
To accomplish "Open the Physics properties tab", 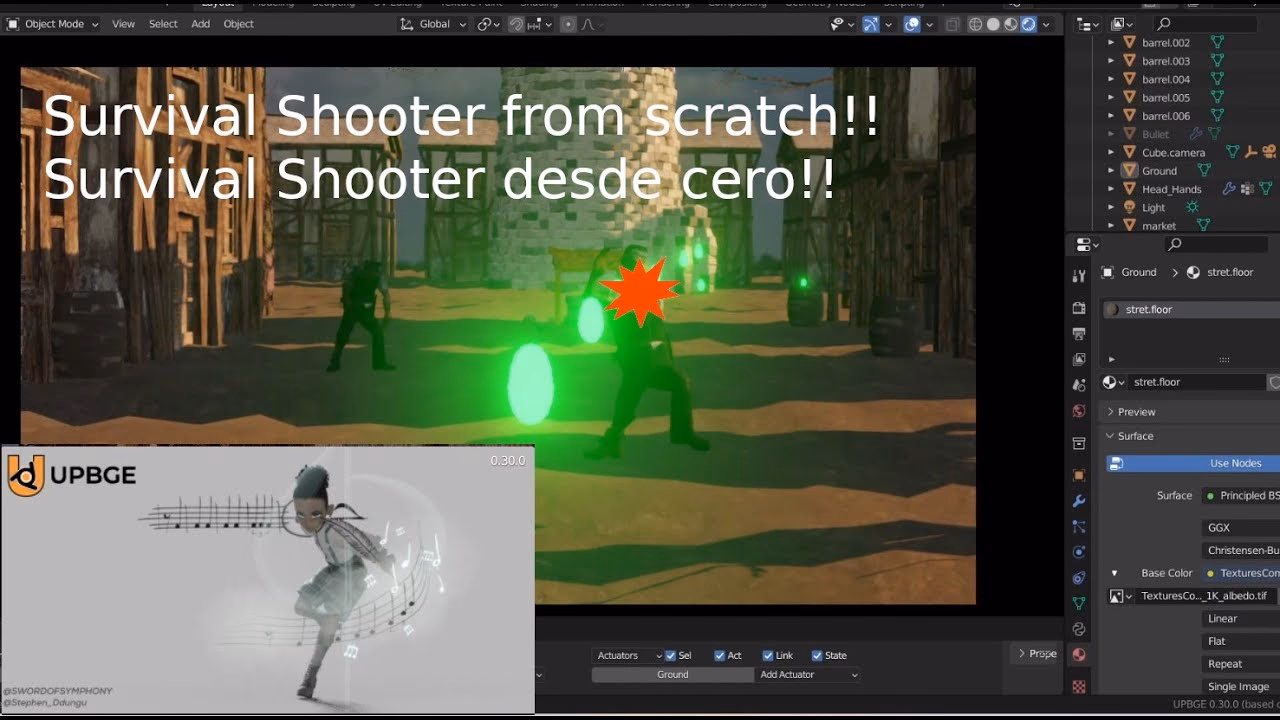I will tap(1078, 552).
